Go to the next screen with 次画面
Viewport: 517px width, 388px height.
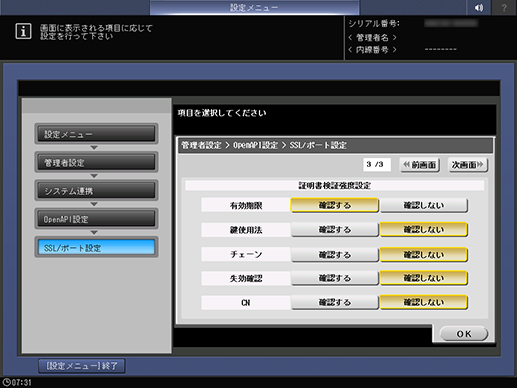(468, 165)
